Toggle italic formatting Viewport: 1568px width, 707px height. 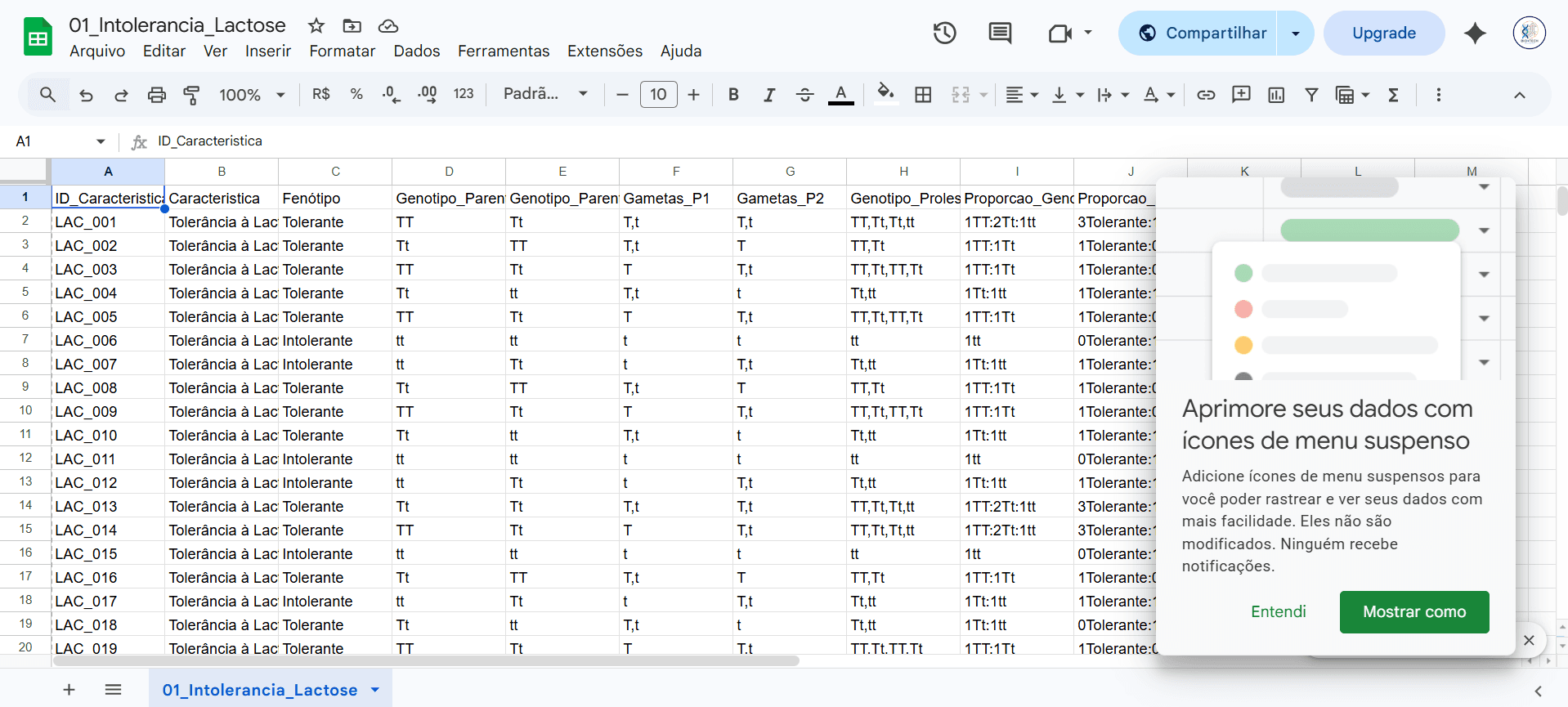click(768, 95)
